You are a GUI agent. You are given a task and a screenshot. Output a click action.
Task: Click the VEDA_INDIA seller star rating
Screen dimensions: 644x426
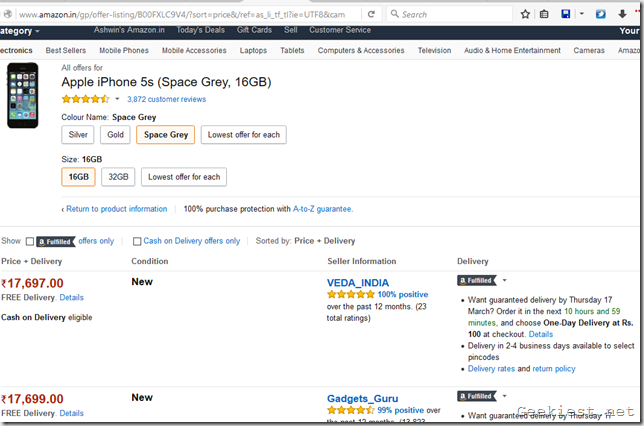[x=350, y=295]
